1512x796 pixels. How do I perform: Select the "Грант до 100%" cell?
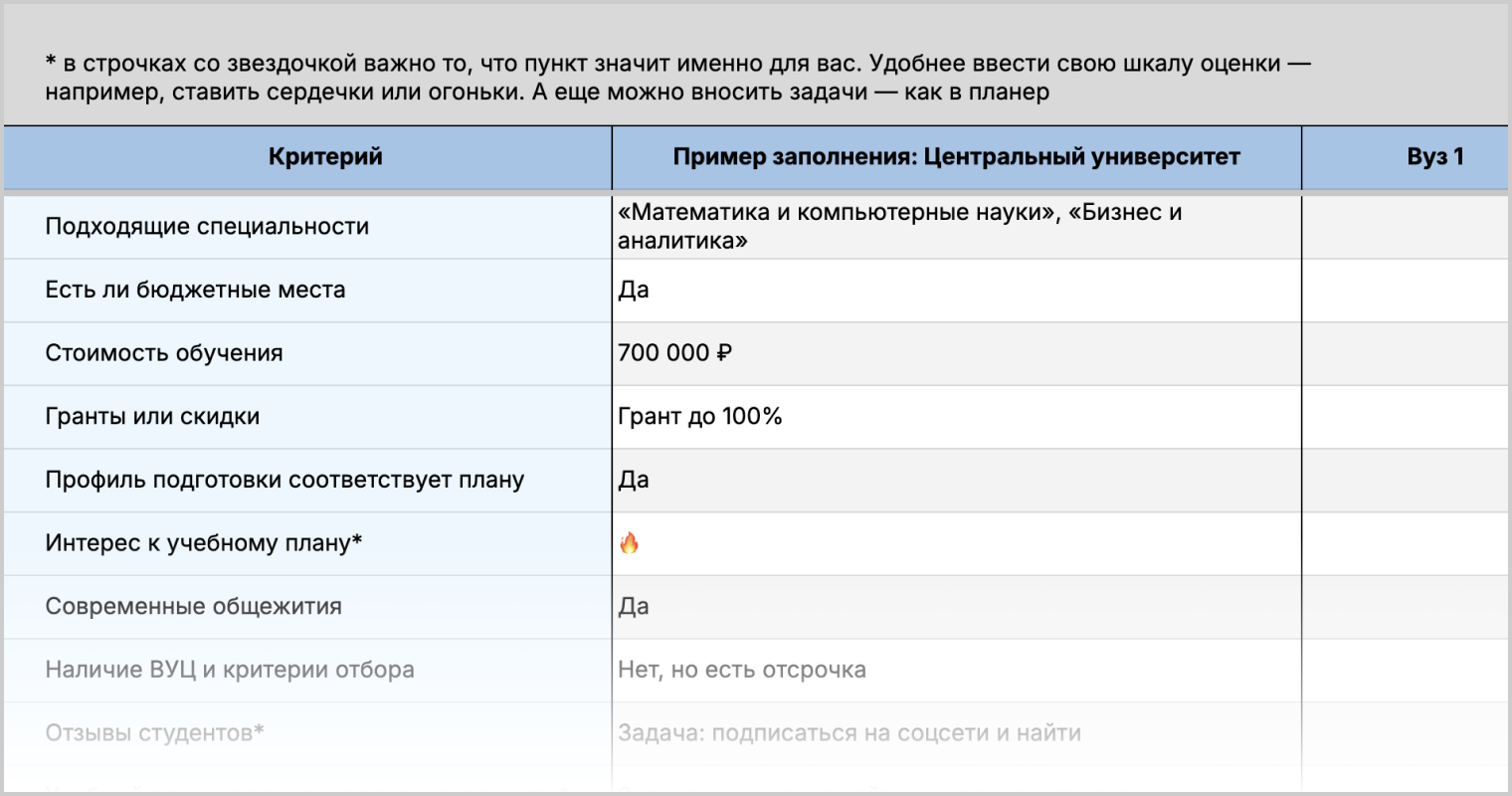699,417
